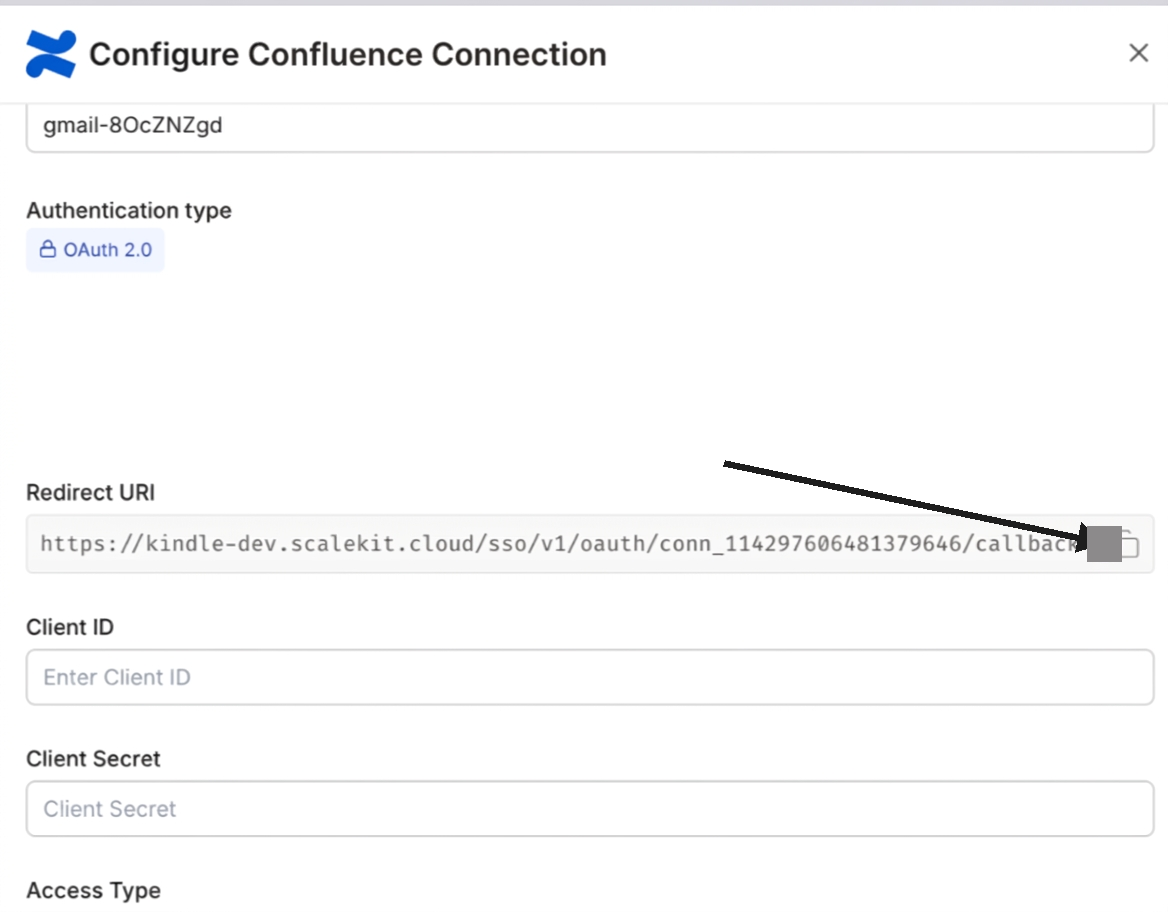Close the Configure Confluence Connection dialog
Viewport: 1168px width, 912px height.
1138,53
